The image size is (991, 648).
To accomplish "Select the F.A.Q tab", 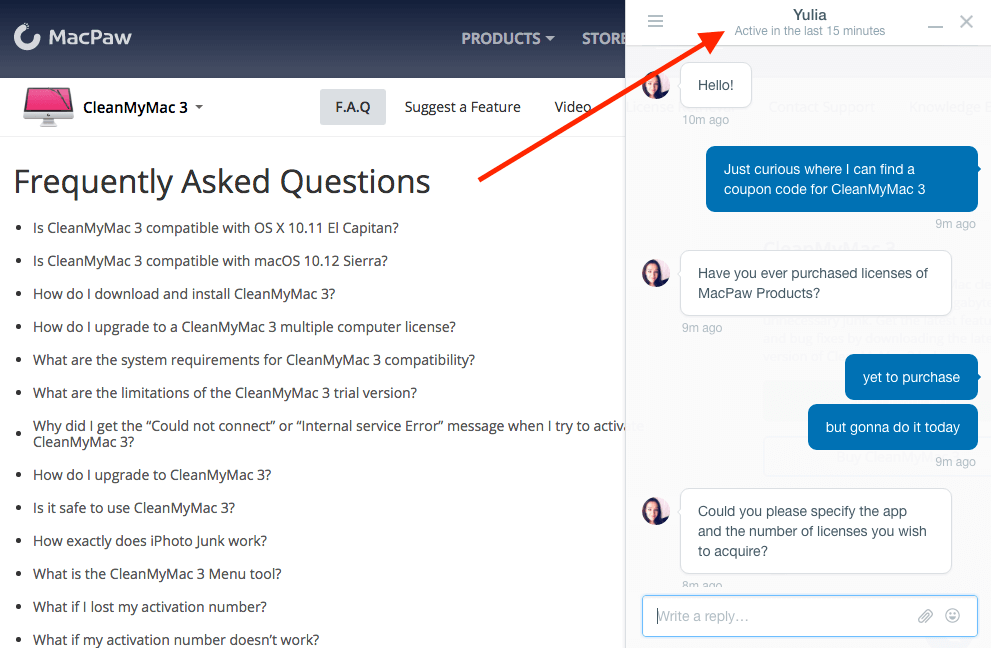I will [353, 107].
